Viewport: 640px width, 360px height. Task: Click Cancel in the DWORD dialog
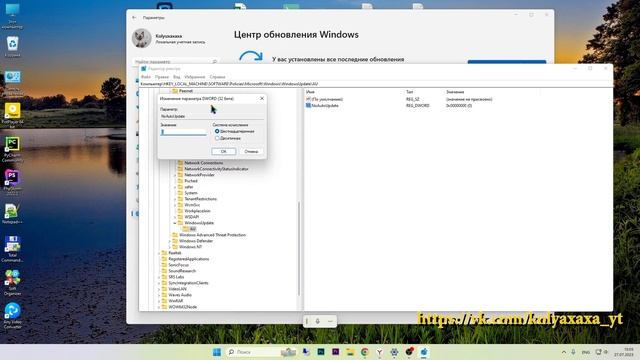[x=251, y=151]
